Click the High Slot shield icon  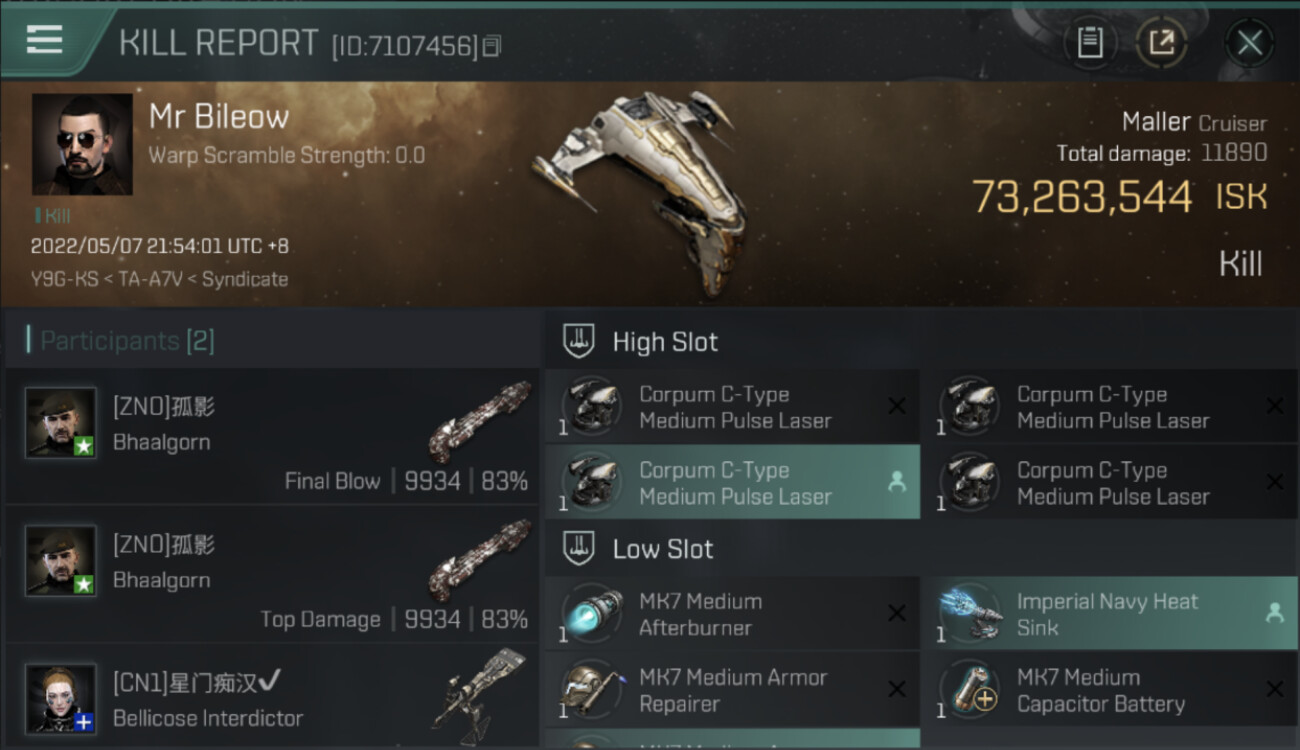579,341
